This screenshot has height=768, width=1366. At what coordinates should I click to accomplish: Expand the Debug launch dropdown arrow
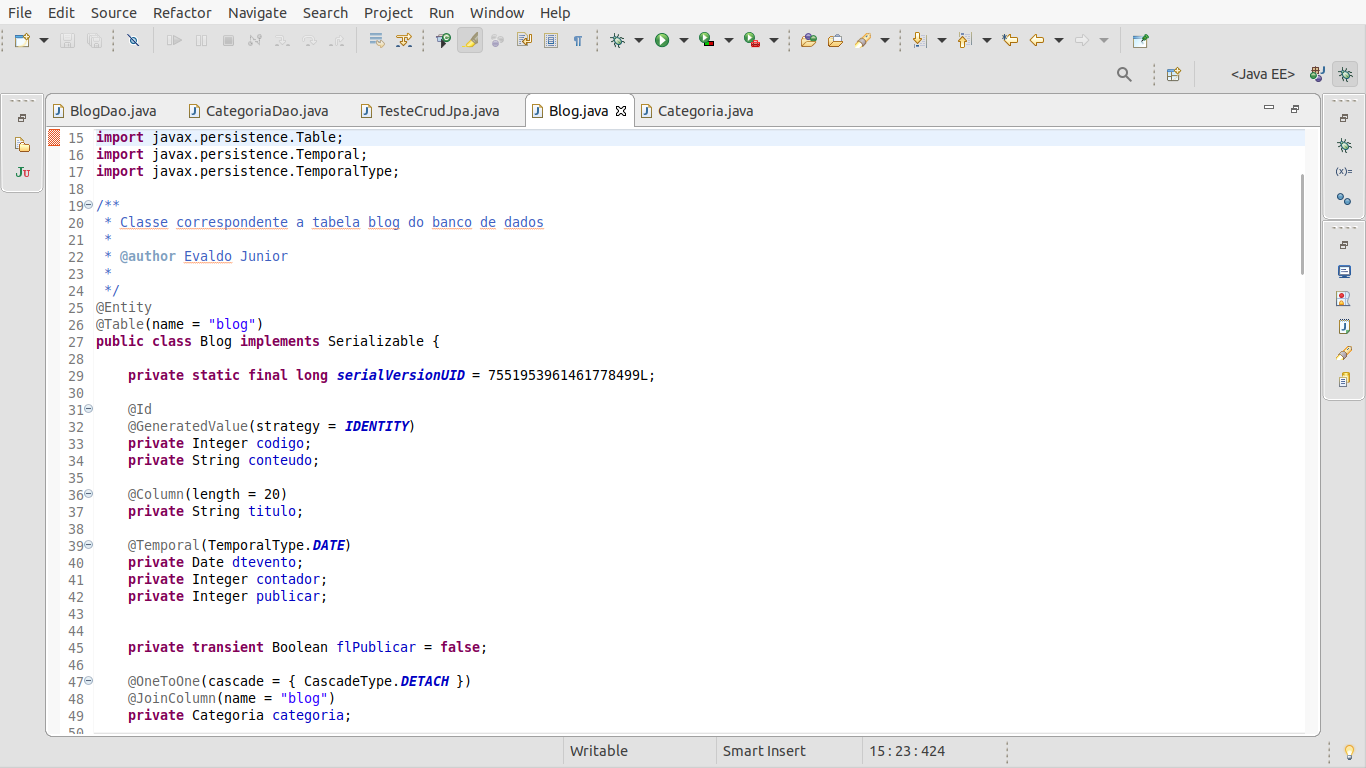[x=639, y=41]
